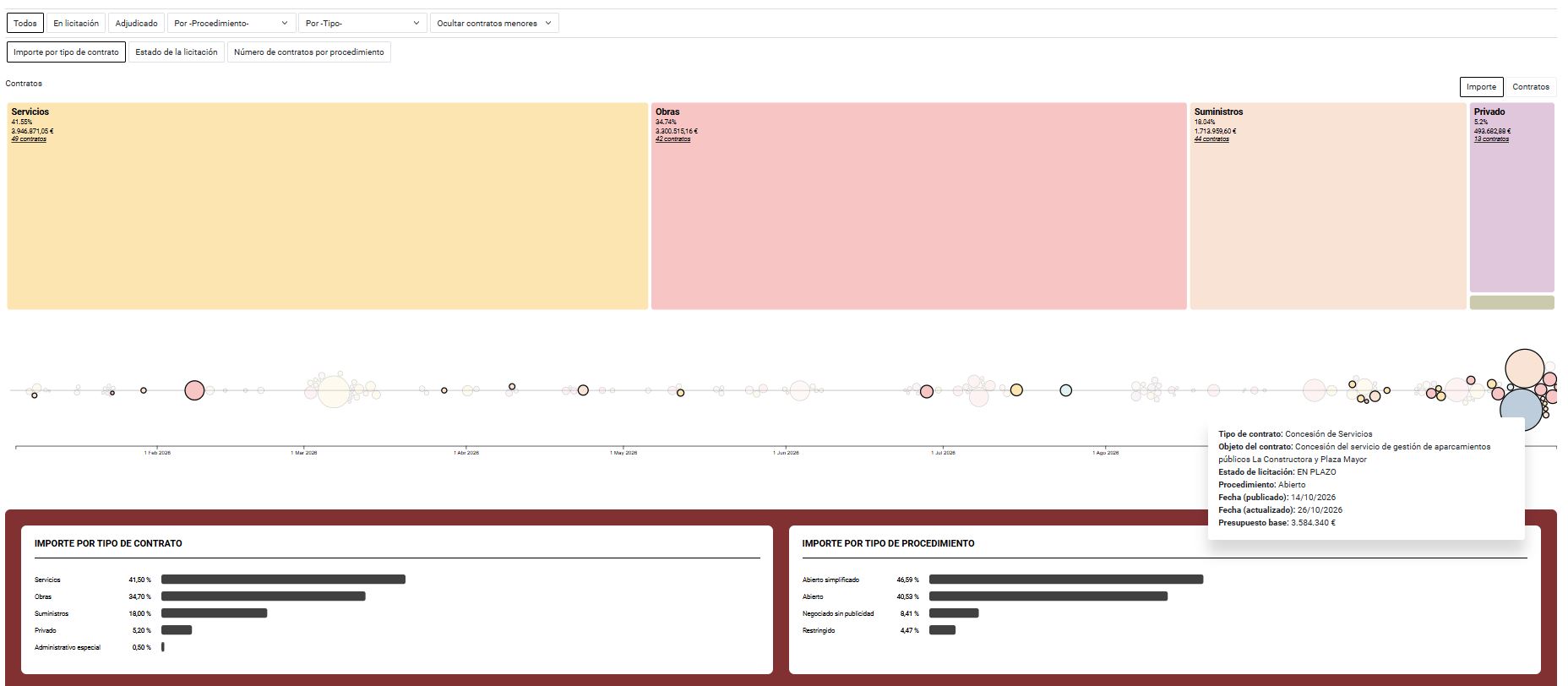Image resolution: width=1568 pixels, height=686 pixels.
Task: Select the peach Suministros treemap tile
Action: pyautogui.click(x=1328, y=206)
